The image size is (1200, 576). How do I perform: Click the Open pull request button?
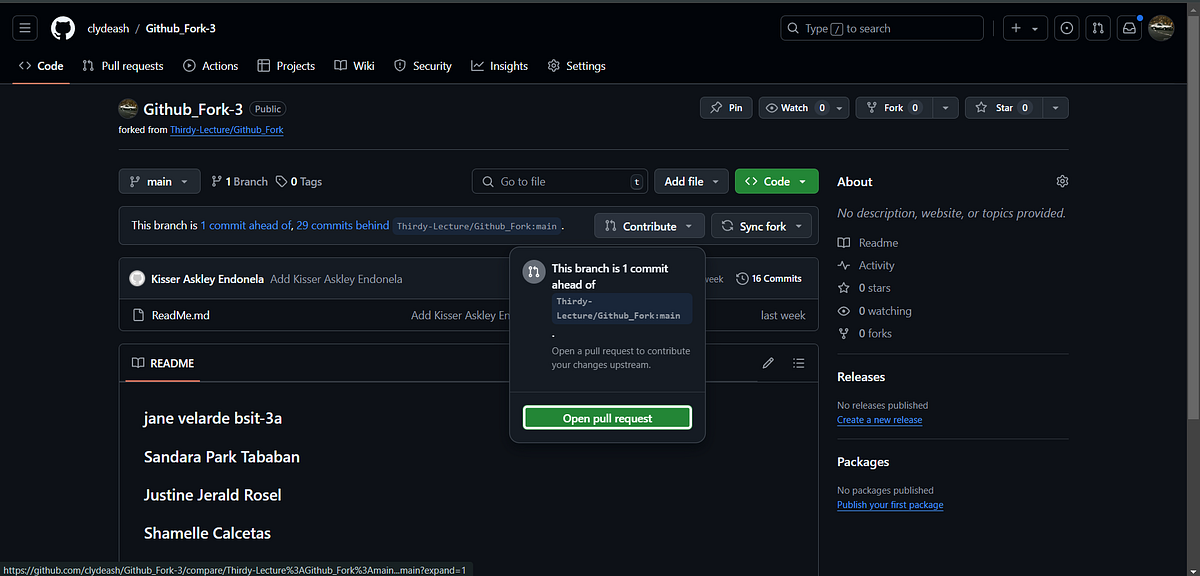[x=607, y=418]
